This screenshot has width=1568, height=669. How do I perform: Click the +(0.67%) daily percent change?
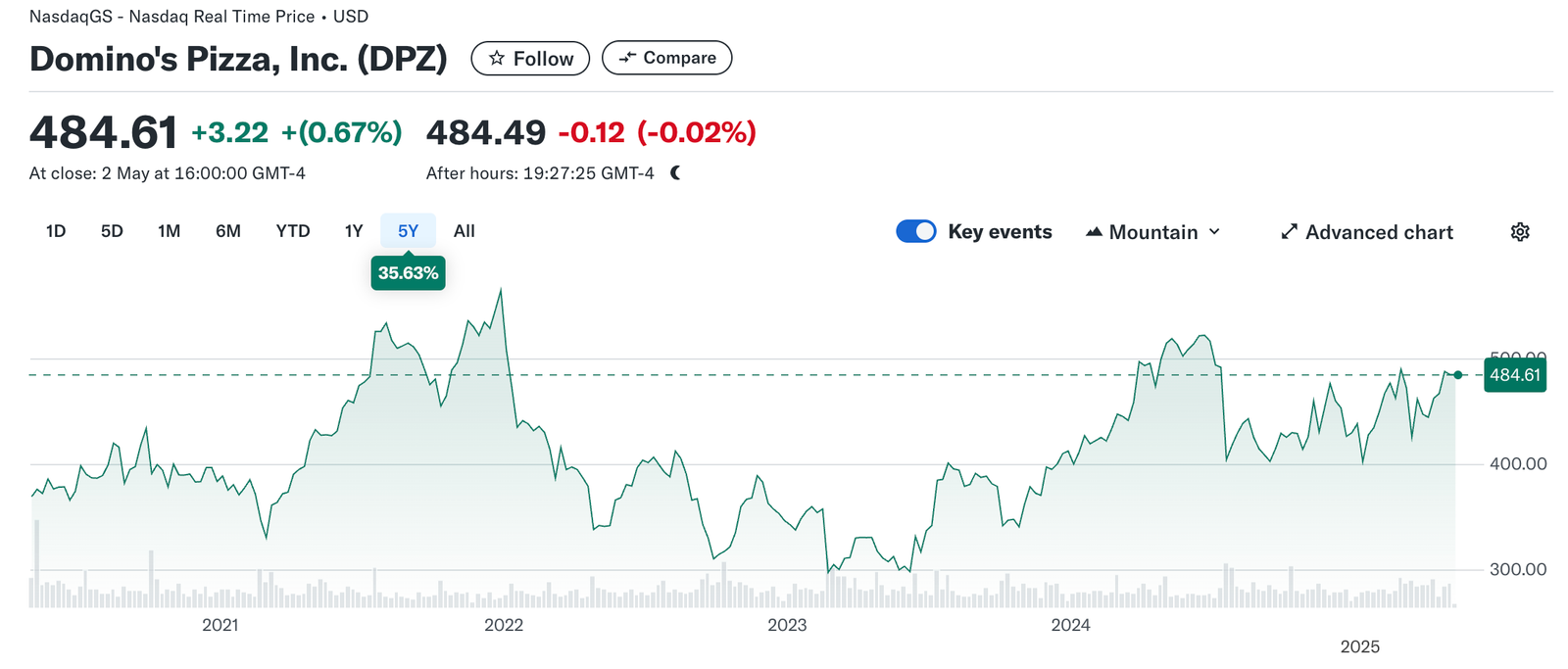342,132
